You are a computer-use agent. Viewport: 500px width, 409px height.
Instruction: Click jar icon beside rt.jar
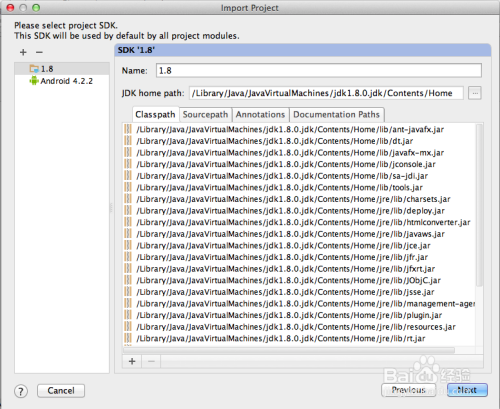[128, 338]
